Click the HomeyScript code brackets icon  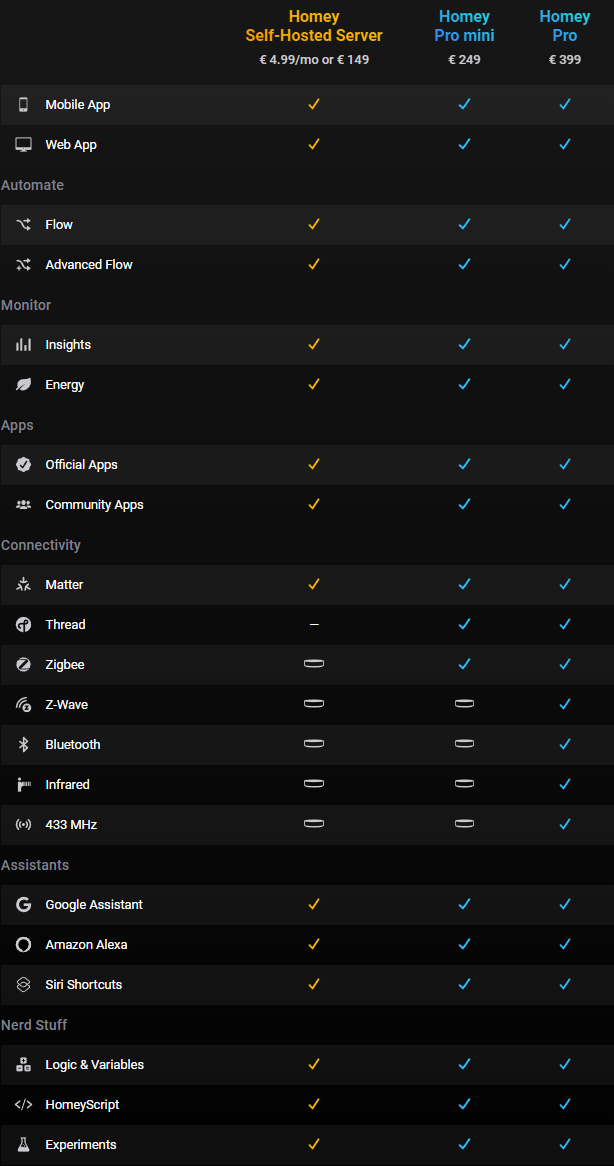[x=23, y=1105]
